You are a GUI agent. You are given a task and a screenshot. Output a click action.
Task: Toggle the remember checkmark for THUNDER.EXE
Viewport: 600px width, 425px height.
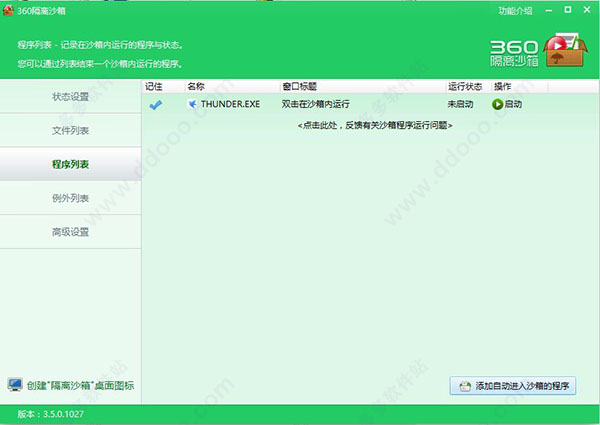156,104
